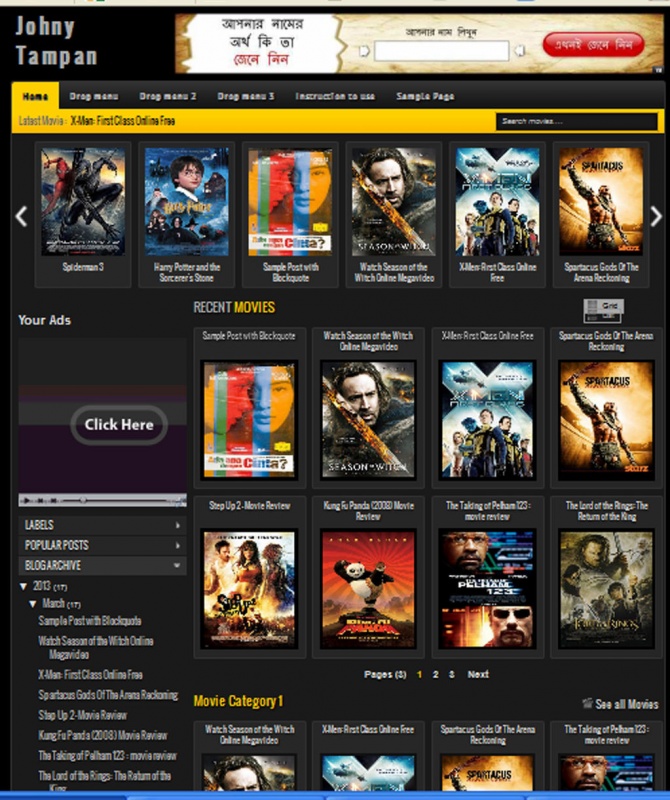Open Sample Page menu item
The height and width of the screenshot is (800, 670).
(425, 96)
